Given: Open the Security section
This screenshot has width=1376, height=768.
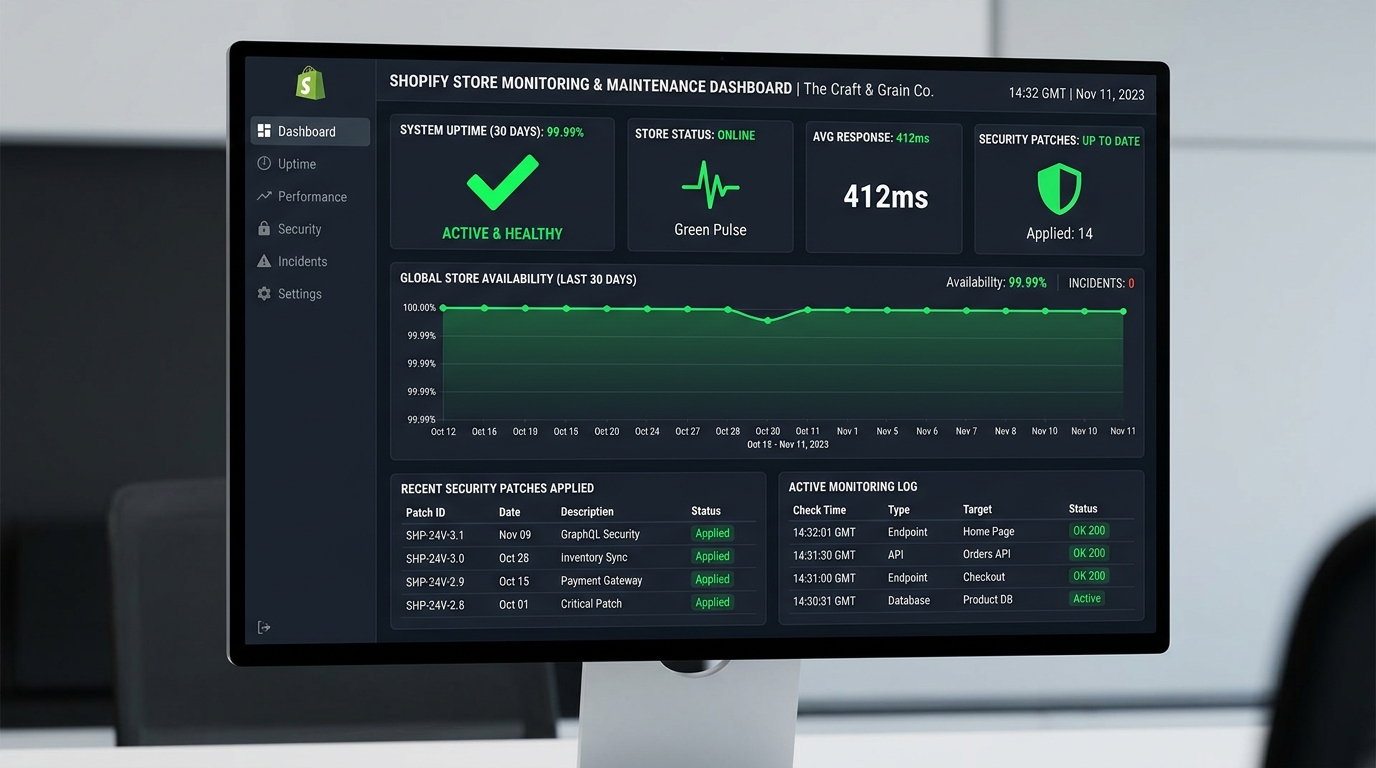Looking at the screenshot, I should point(310,229).
